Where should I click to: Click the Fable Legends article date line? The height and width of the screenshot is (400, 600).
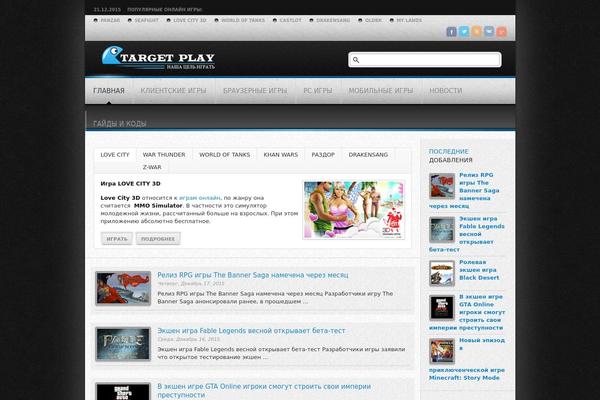[x=189, y=339]
